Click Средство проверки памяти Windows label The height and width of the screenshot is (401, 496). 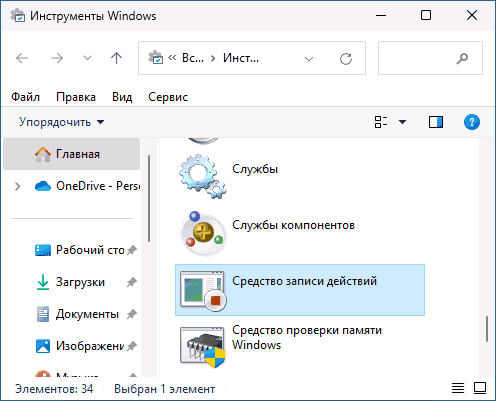(x=307, y=337)
